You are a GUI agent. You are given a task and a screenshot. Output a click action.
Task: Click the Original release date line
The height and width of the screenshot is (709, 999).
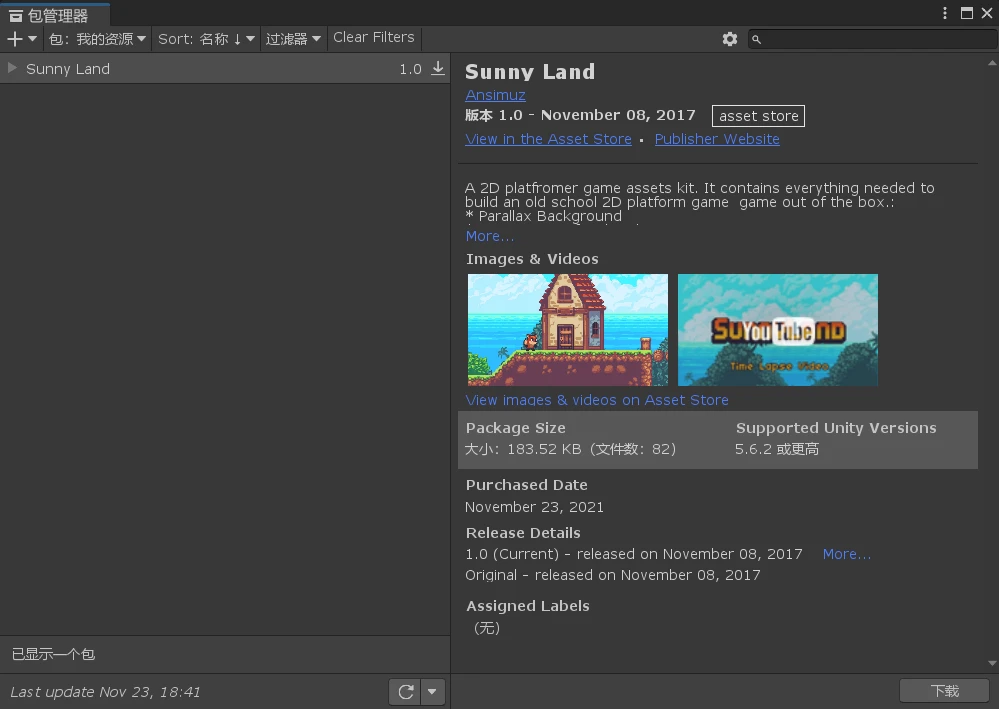coord(612,575)
